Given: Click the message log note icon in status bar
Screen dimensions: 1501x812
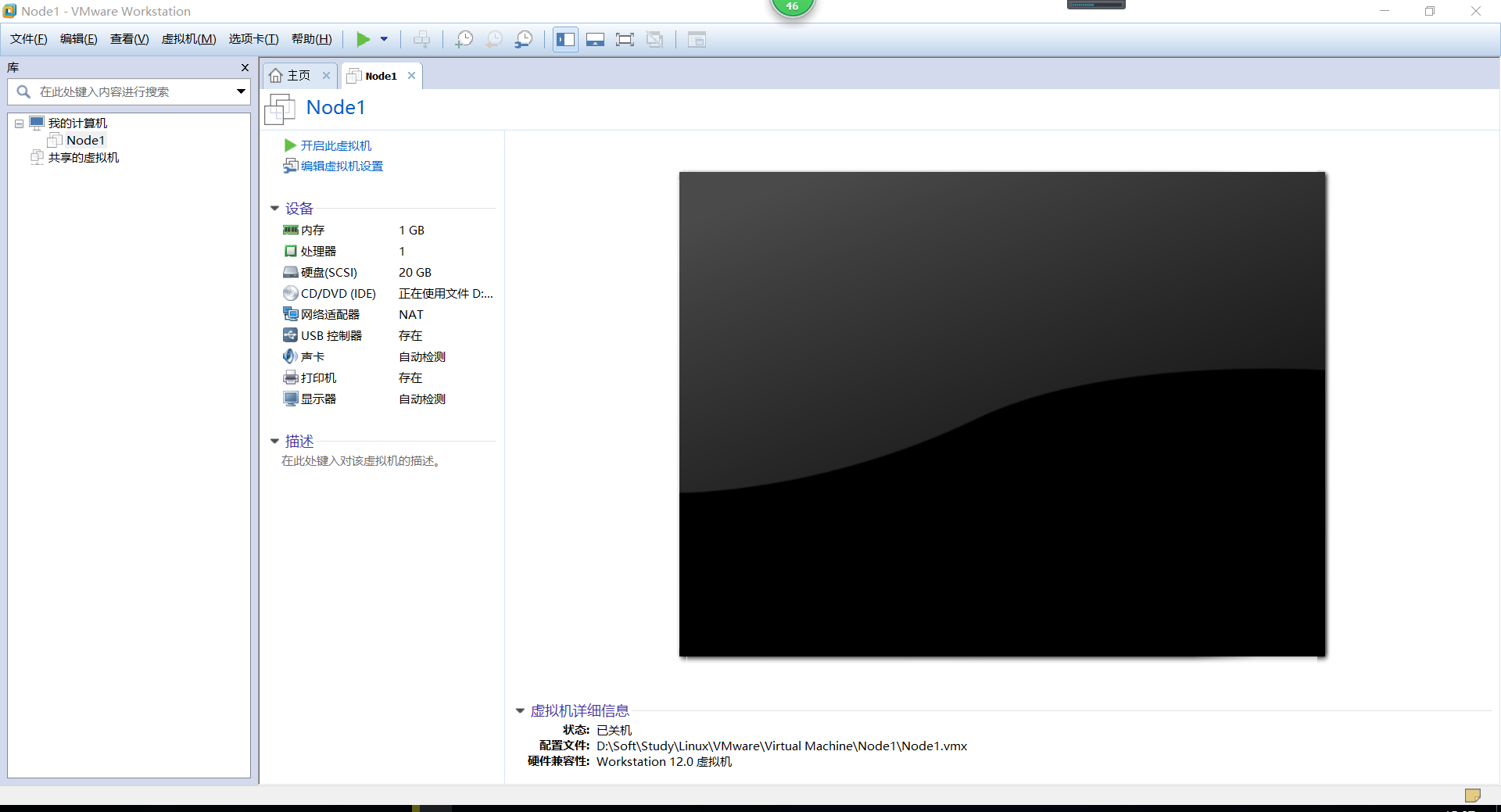Looking at the screenshot, I should click(1472, 796).
